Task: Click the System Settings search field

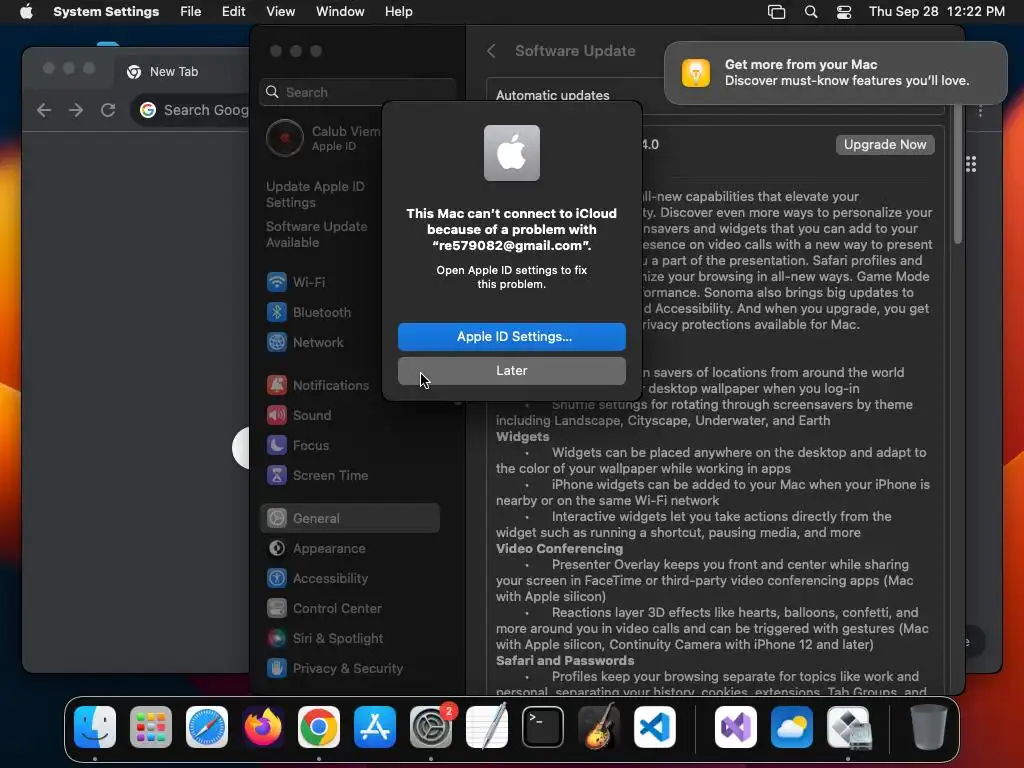Action: click(x=357, y=92)
